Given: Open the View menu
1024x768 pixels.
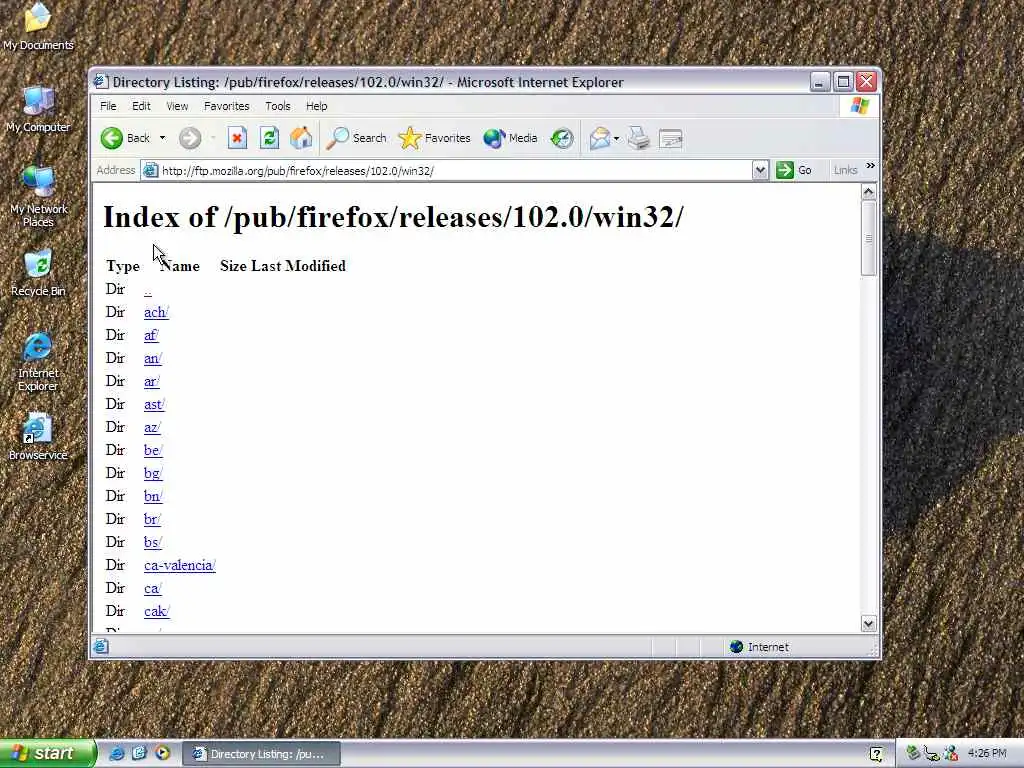Looking at the screenshot, I should click(x=177, y=106).
